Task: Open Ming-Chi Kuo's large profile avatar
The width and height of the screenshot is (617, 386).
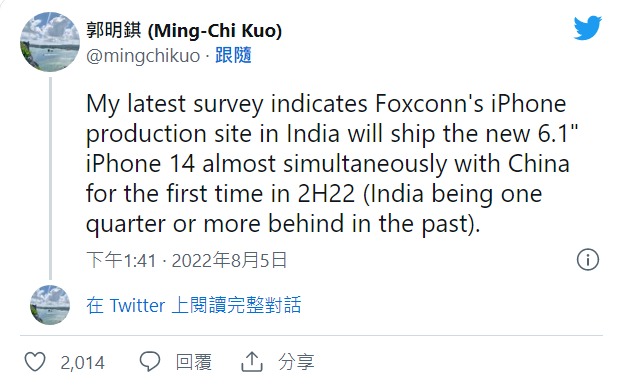Action: pyautogui.click(x=50, y=42)
